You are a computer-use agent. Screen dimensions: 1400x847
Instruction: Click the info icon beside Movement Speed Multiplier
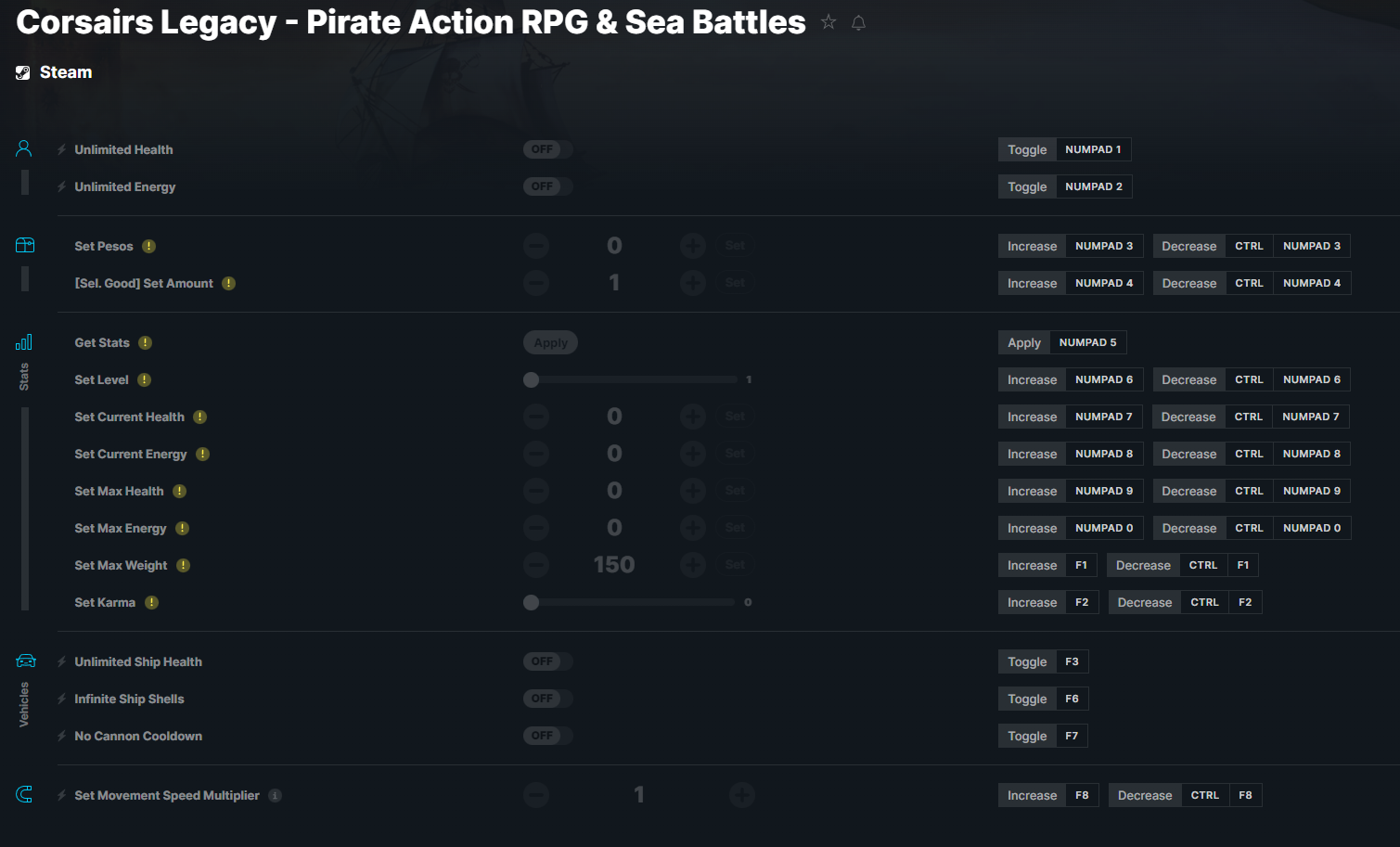(275, 796)
